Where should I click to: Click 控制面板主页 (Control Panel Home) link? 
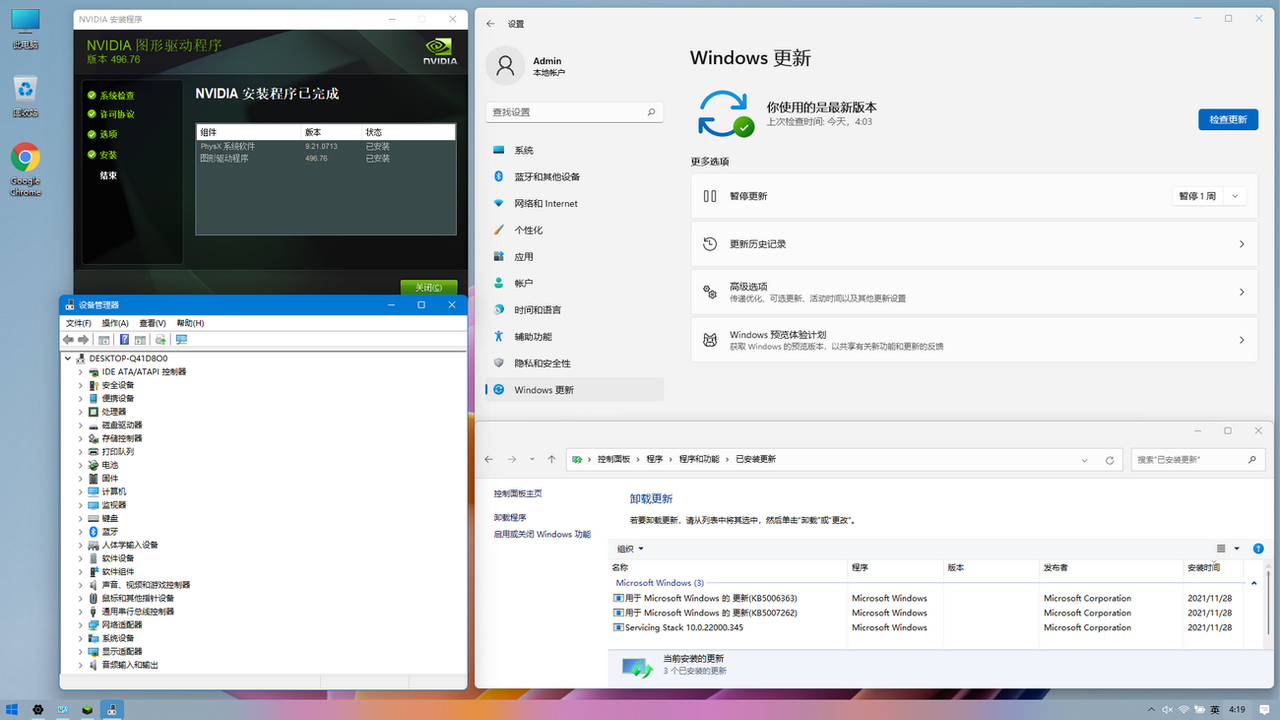pos(518,494)
